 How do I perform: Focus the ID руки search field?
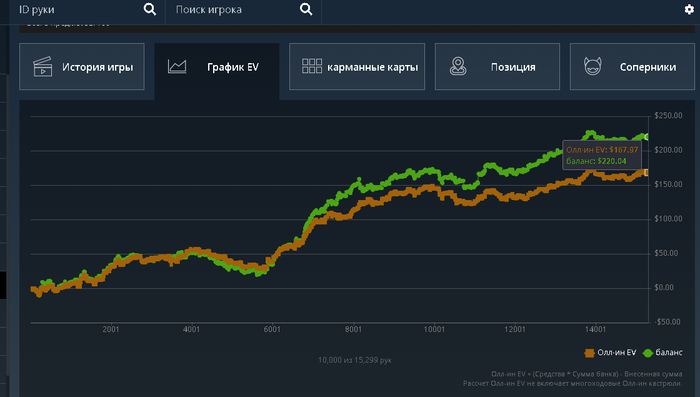click(x=80, y=9)
